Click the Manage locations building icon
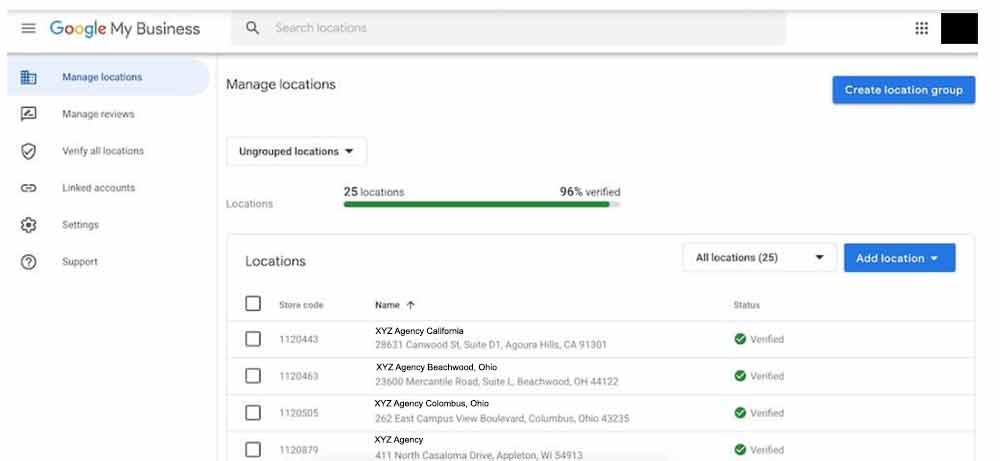The height and width of the screenshot is (461, 1000). [28, 77]
